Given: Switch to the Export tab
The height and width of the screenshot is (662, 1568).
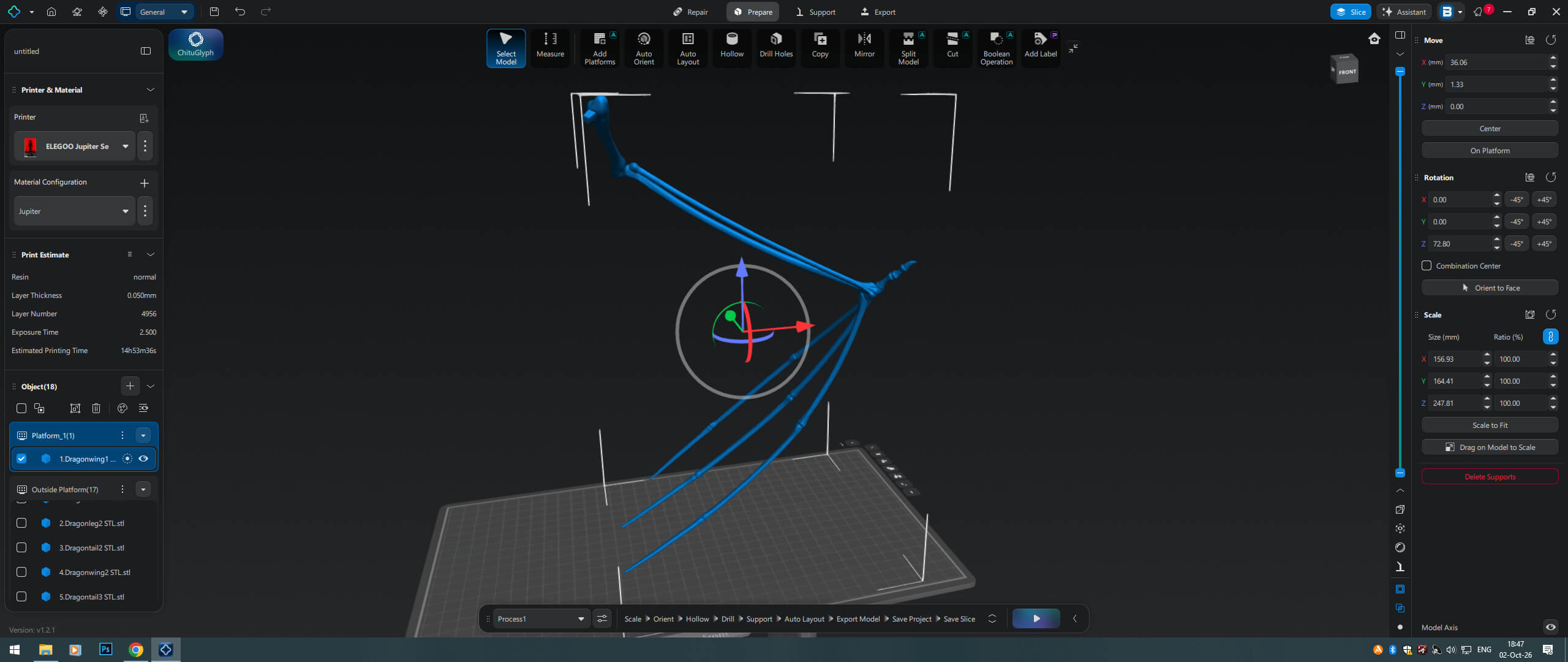Looking at the screenshot, I should (878, 12).
